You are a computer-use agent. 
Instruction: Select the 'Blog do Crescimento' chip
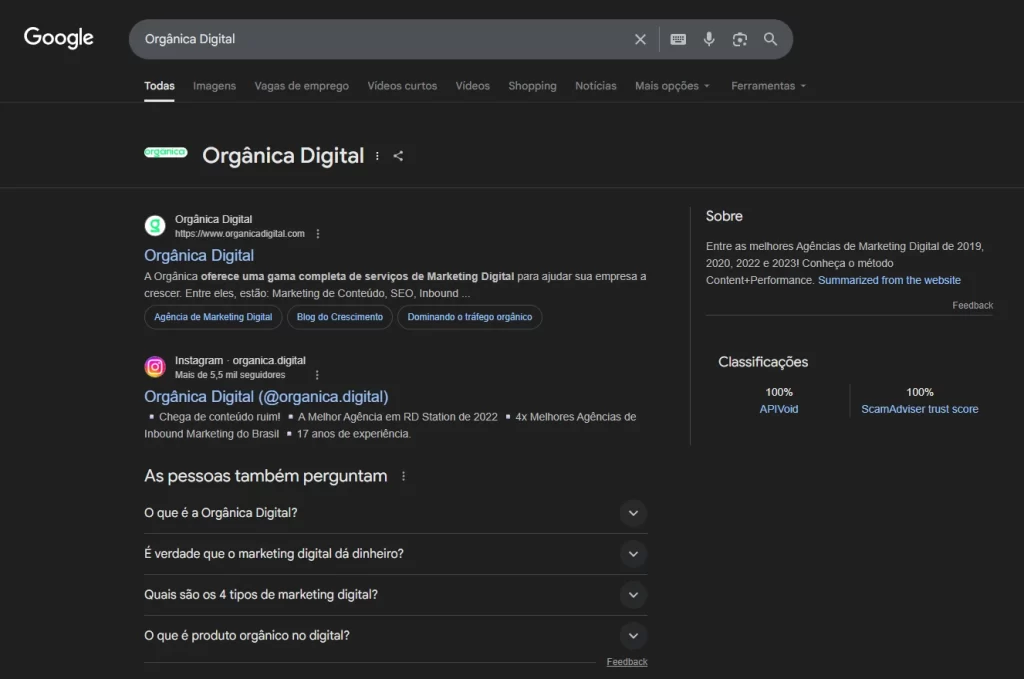(341, 317)
